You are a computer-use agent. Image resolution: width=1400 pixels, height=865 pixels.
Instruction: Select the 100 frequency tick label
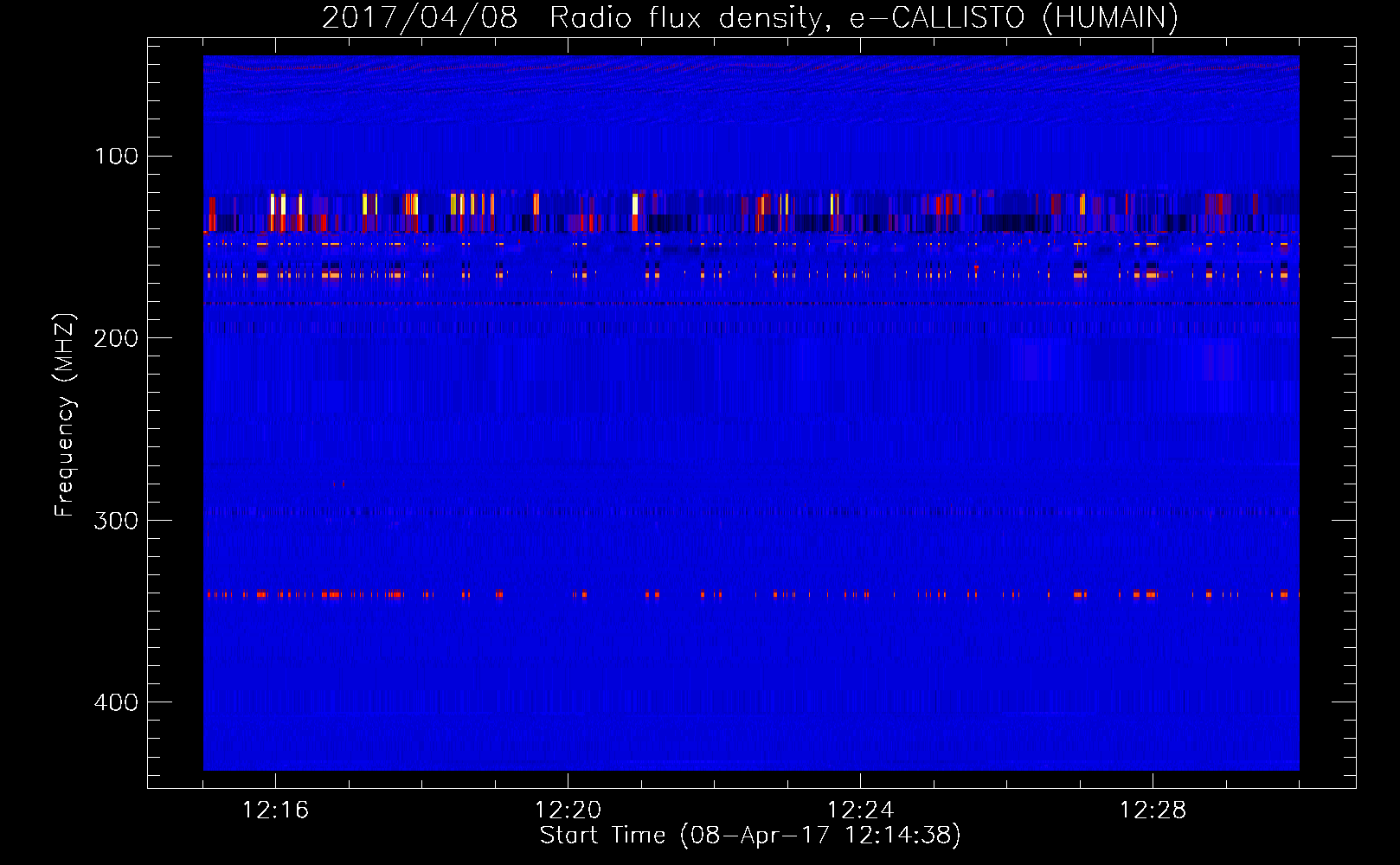pyautogui.click(x=116, y=157)
